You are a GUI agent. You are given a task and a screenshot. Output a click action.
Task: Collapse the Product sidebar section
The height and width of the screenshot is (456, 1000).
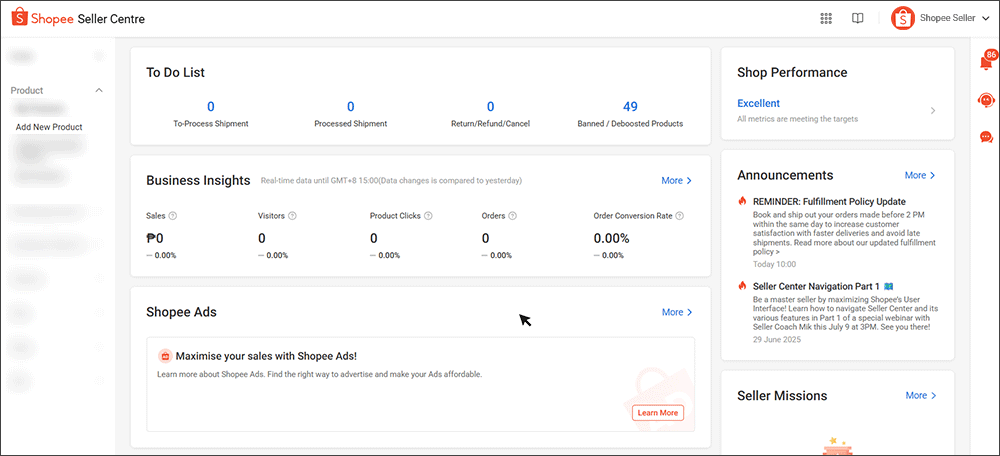pyautogui.click(x=98, y=90)
